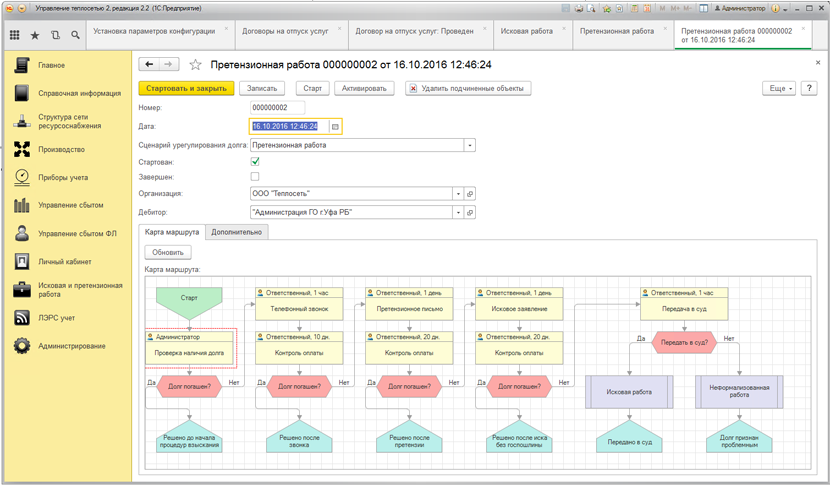
Task: Go back with the left arrow button
Action: (149, 65)
